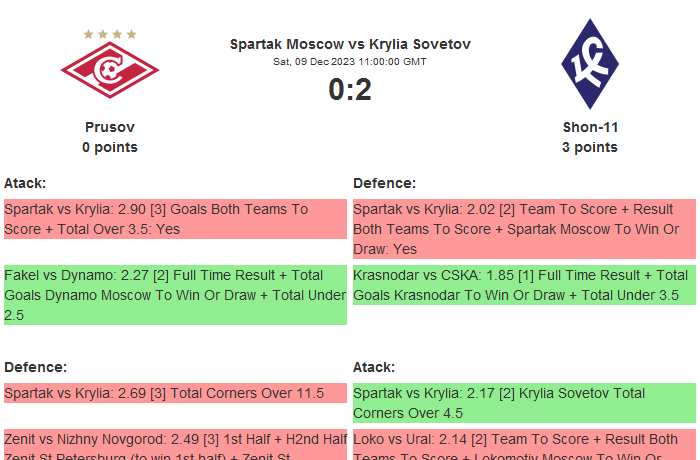Click Prusov's 0 points label
Viewport: 700px width, 460px height.
(x=110, y=147)
